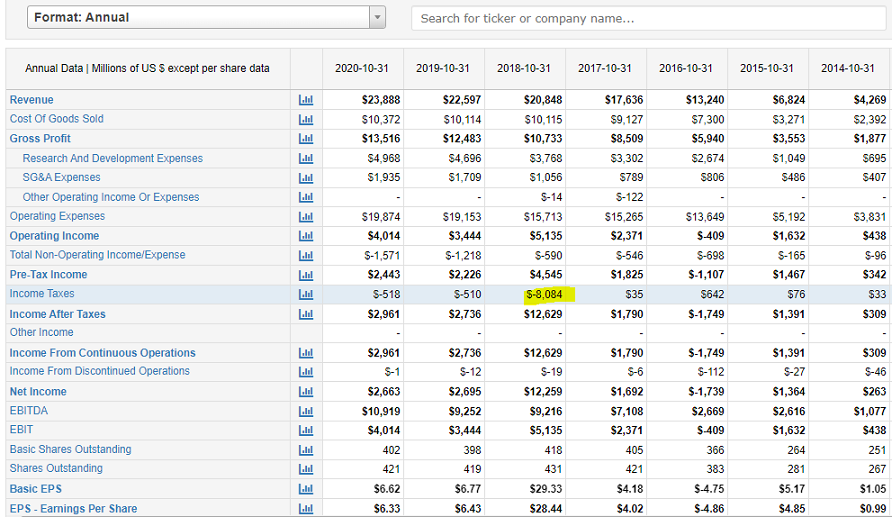Click chart icon for Pre-Tax Income
The width and height of the screenshot is (892, 517).
pyautogui.click(x=306, y=275)
